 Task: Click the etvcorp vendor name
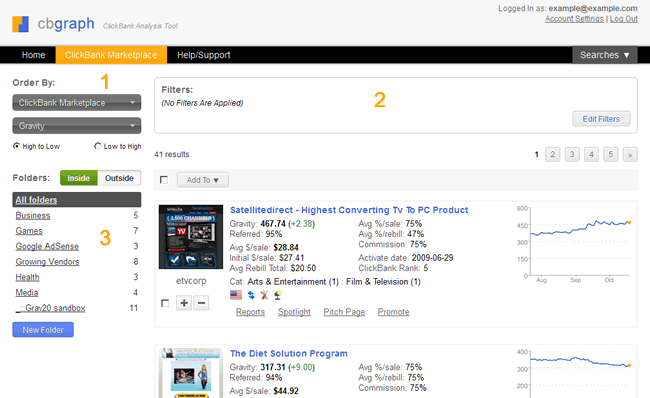point(191,281)
